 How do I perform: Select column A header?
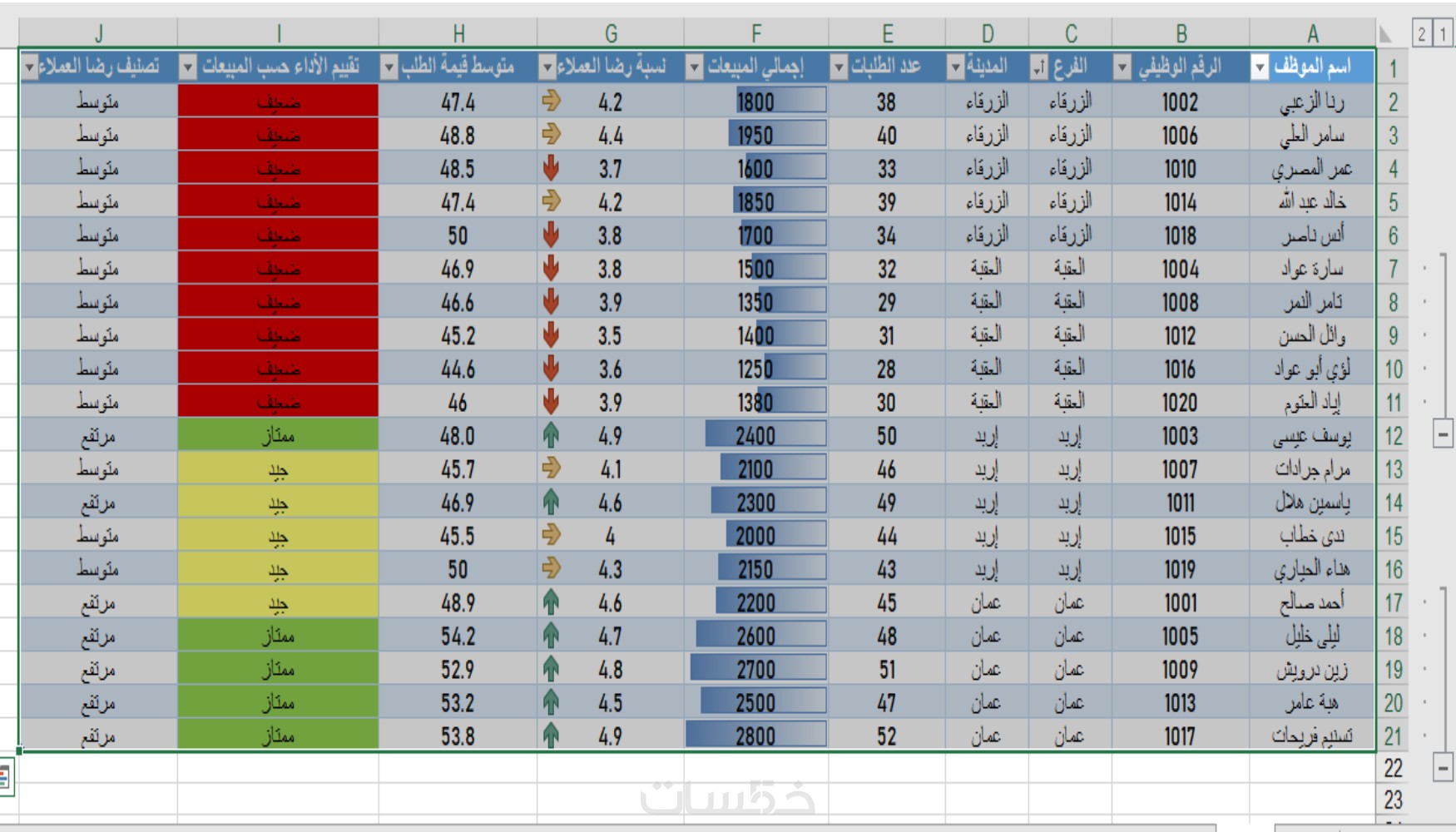(1312, 33)
